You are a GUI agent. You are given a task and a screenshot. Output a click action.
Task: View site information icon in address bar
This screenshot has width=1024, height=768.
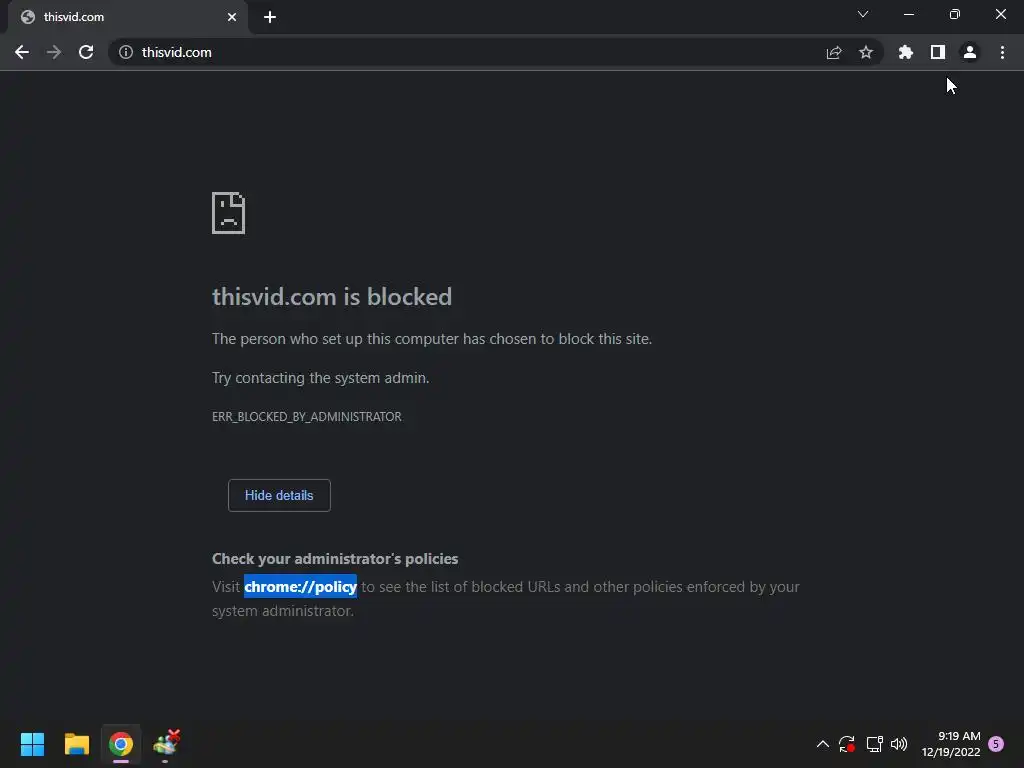point(126,52)
